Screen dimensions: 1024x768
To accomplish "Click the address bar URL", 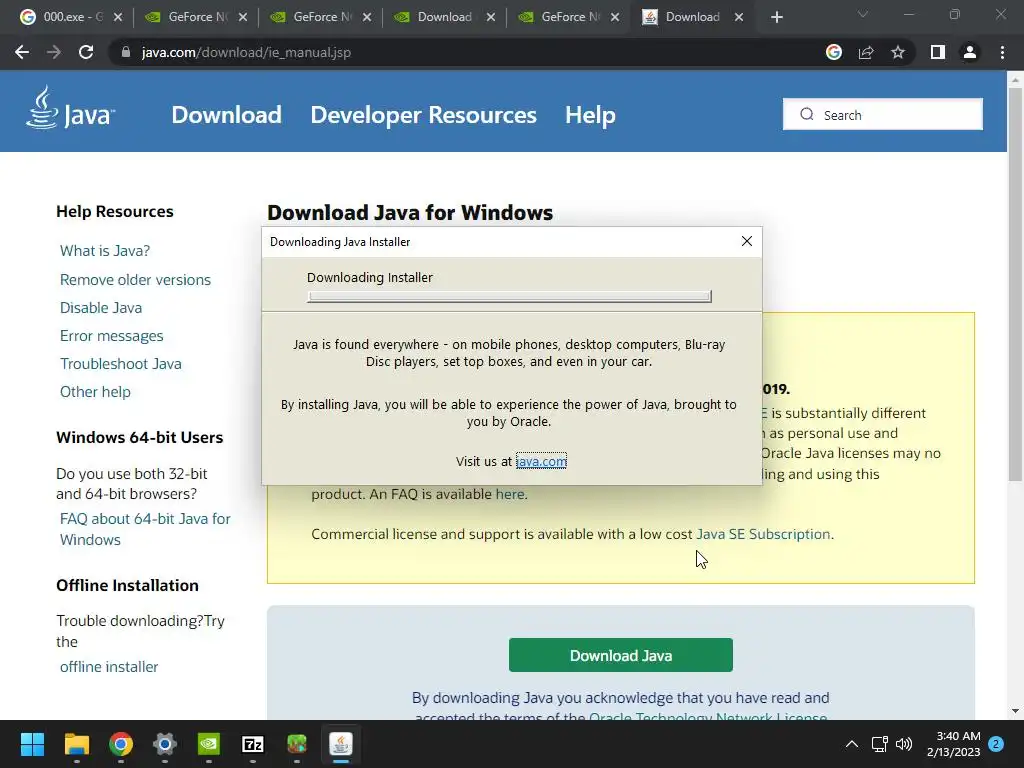I will (x=246, y=52).
